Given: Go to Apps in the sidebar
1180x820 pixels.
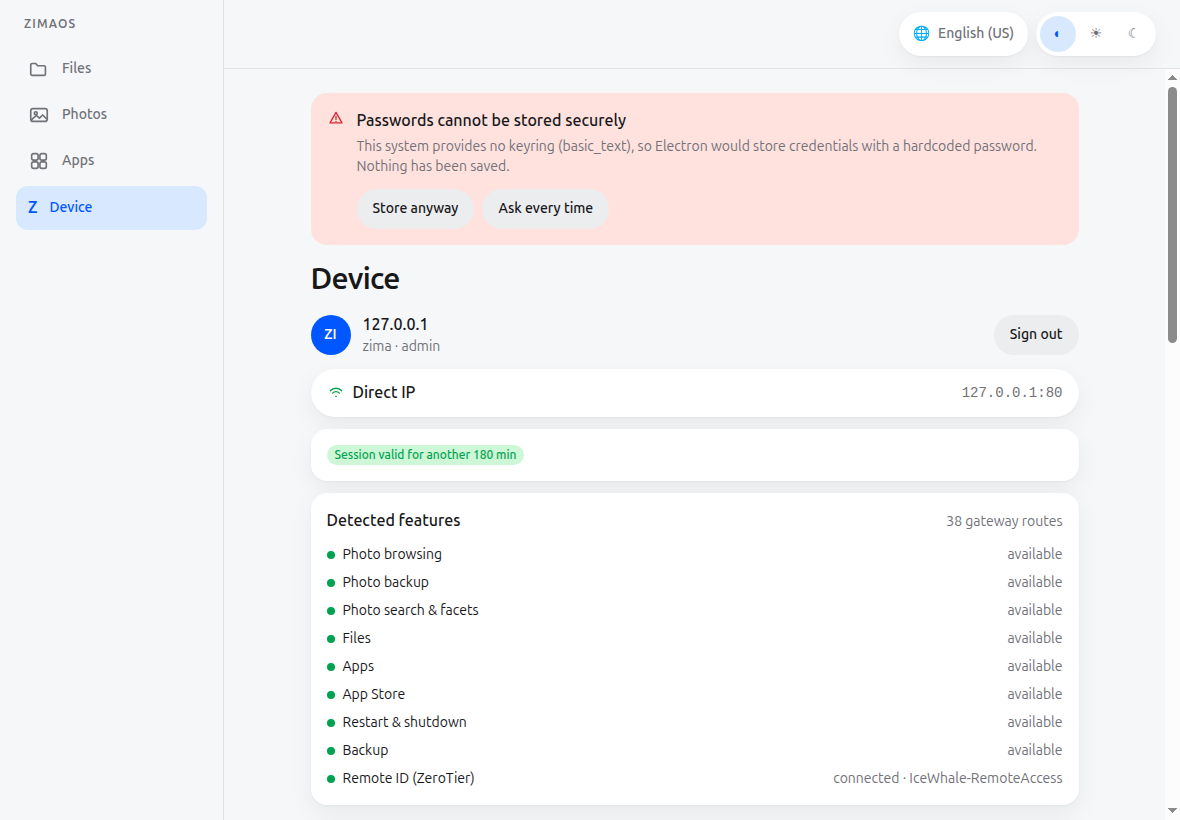Looking at the screenshot, I should tap(111, 160).
